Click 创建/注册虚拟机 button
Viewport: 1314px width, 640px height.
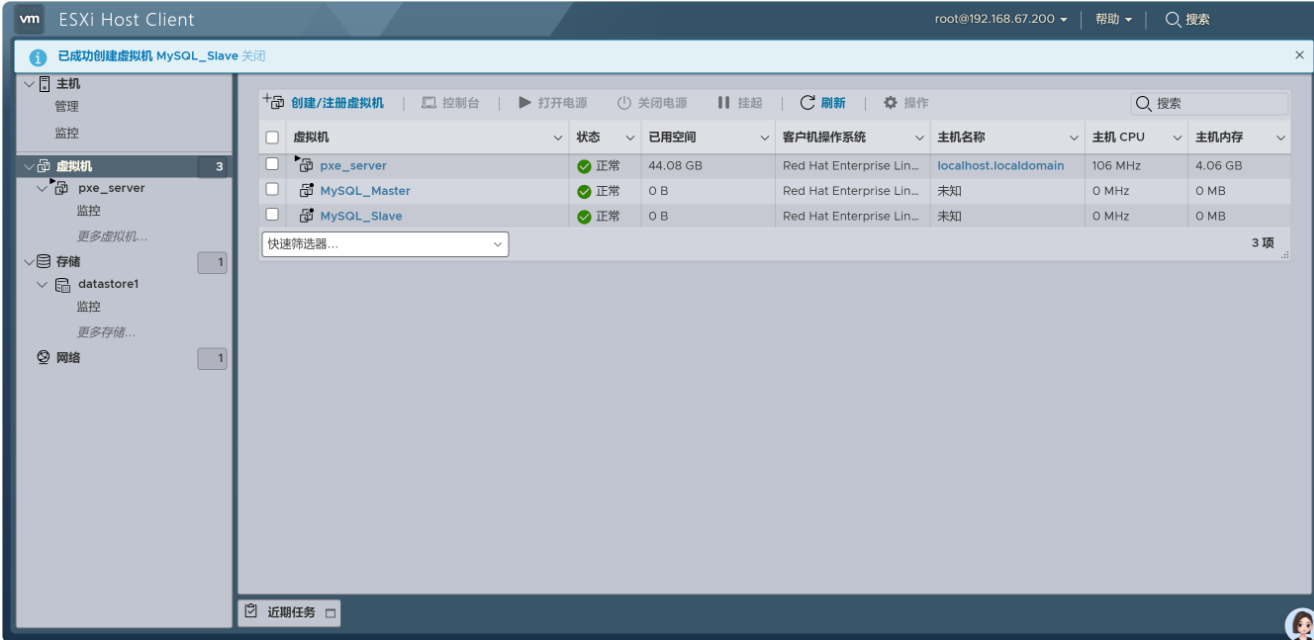tap(323, 103)
